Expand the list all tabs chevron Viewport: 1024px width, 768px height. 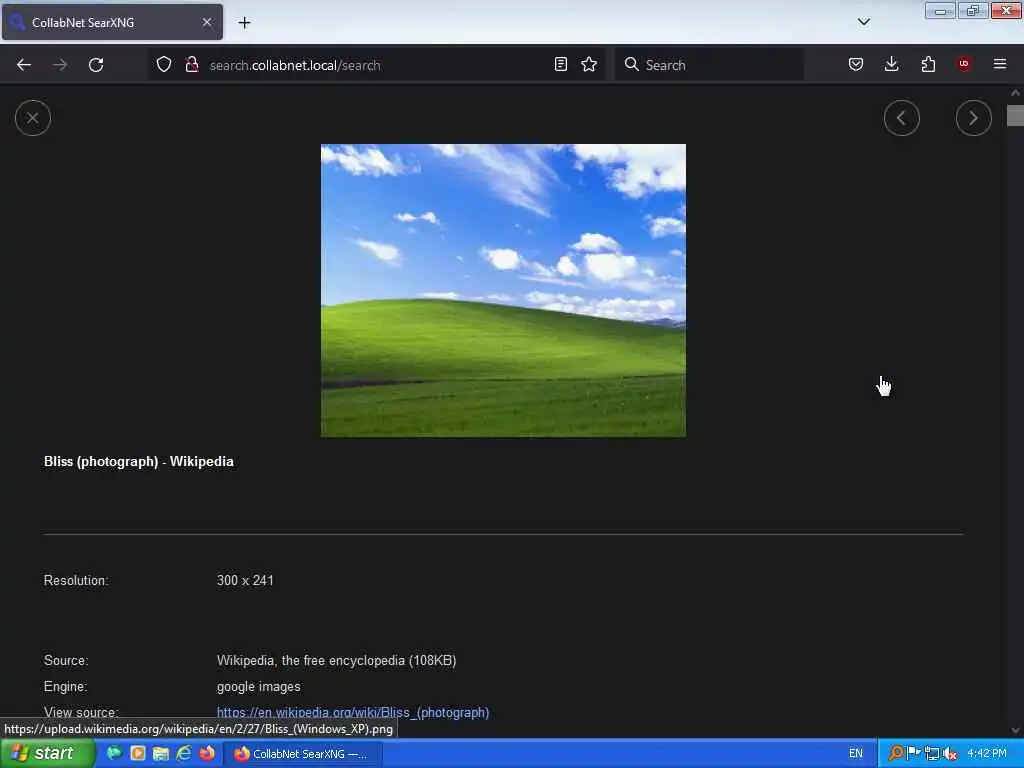tap(863, 22)
